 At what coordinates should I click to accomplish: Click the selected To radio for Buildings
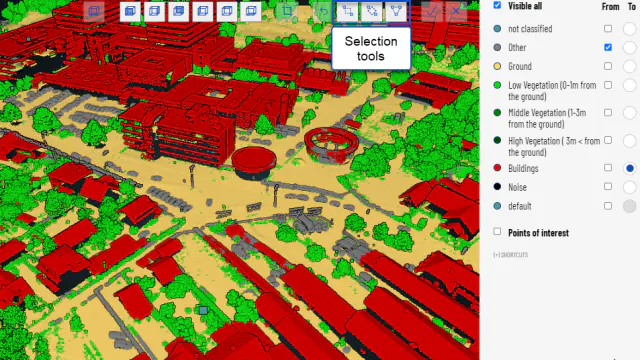[629, 168]
